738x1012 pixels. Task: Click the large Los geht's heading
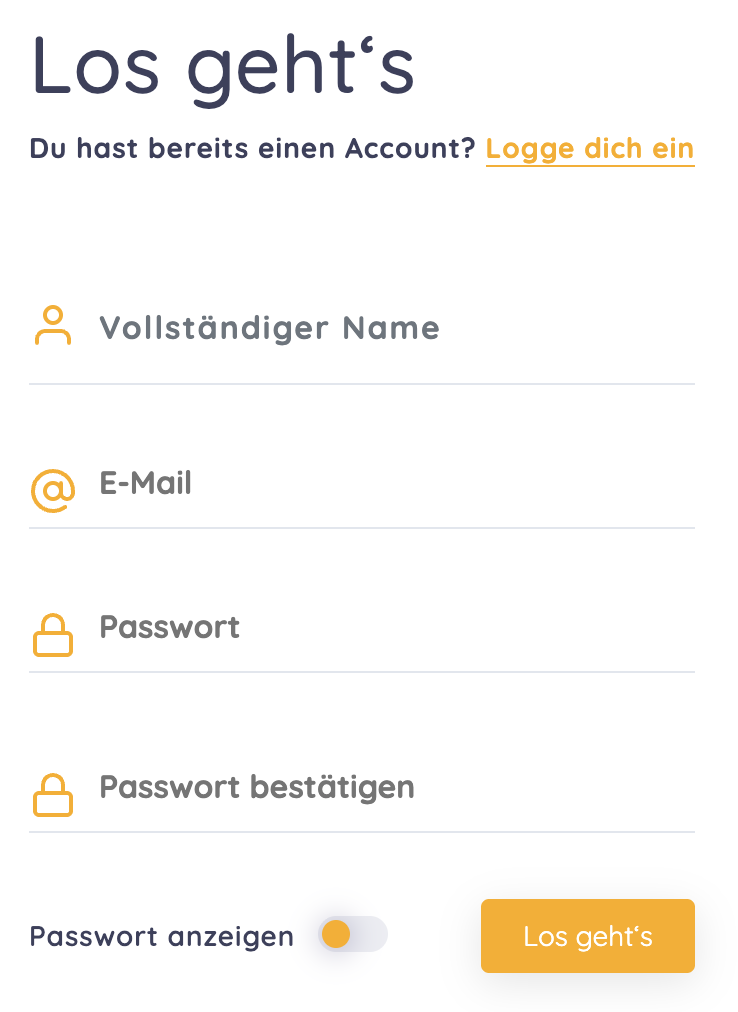click(x=223, y=68)
